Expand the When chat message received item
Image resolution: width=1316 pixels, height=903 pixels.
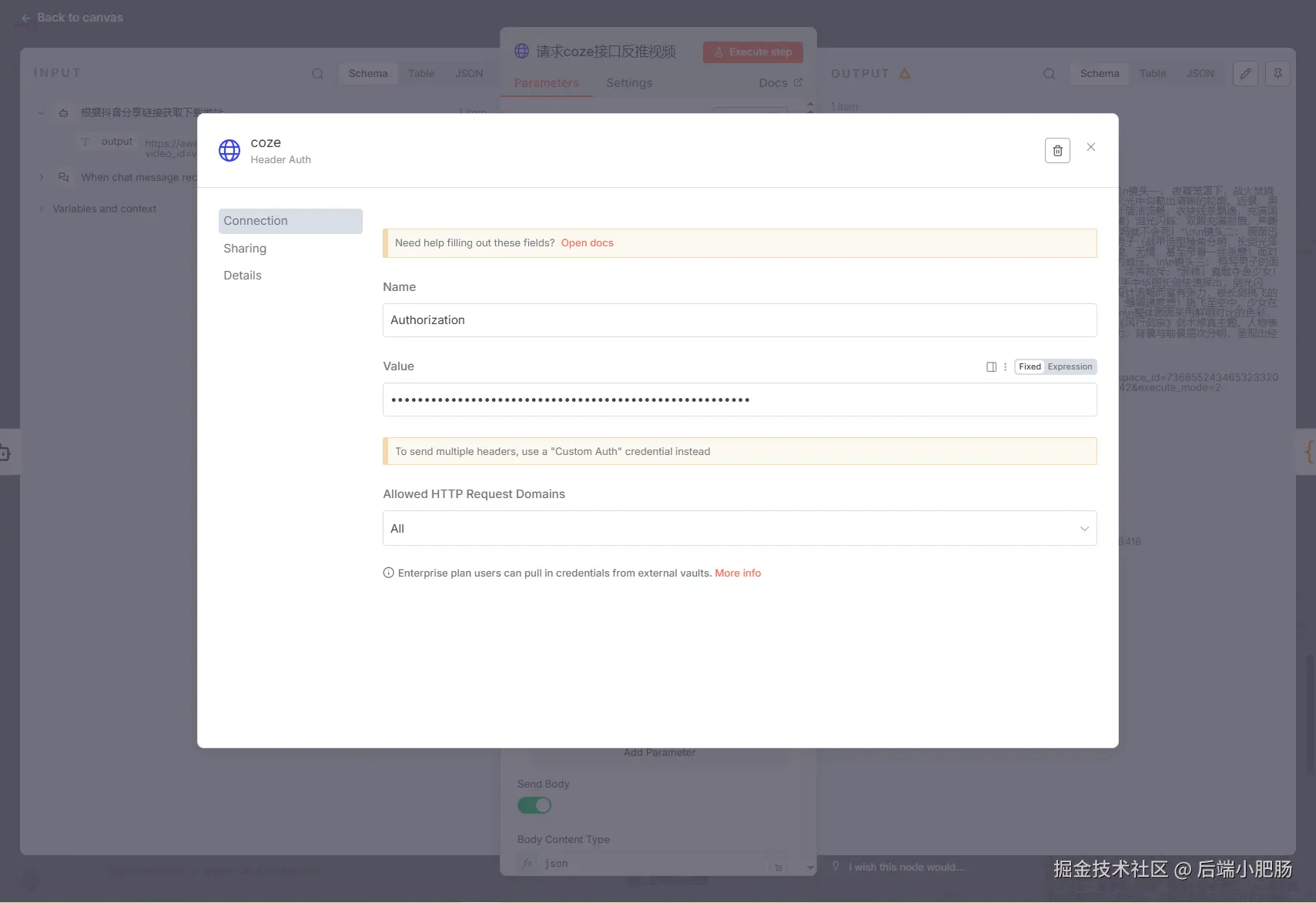pos(42,178)
